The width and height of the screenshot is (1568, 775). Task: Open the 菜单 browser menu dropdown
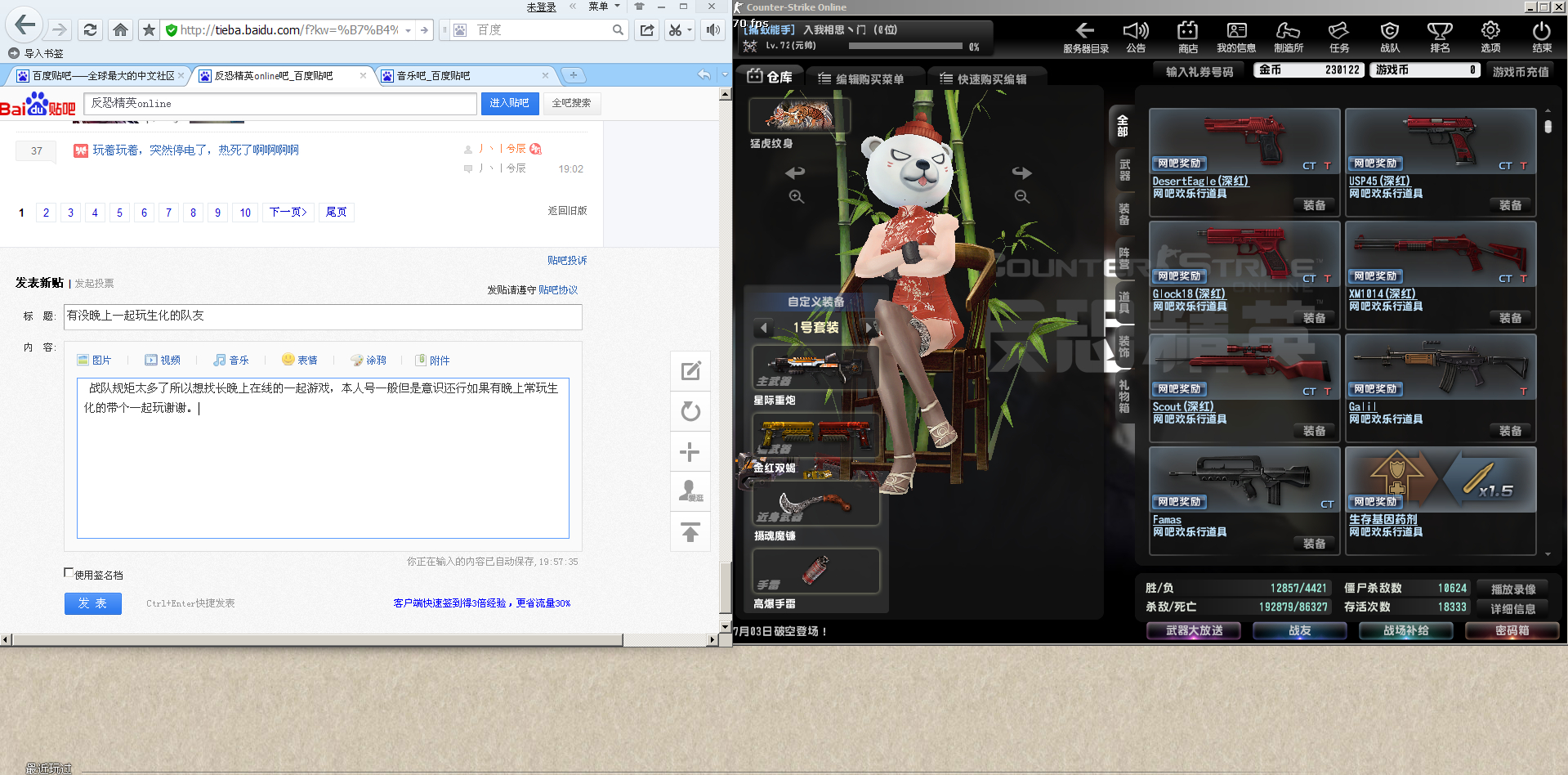coord(604,7)
